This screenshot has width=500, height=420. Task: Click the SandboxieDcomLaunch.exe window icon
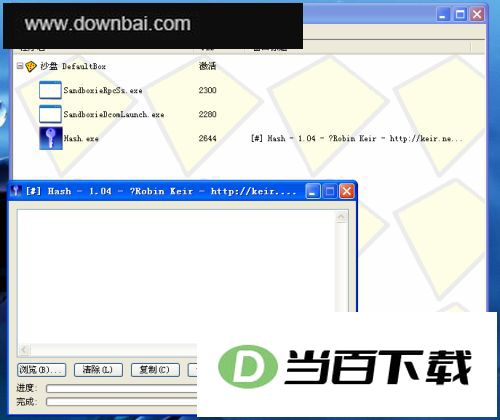click(50, 114)
